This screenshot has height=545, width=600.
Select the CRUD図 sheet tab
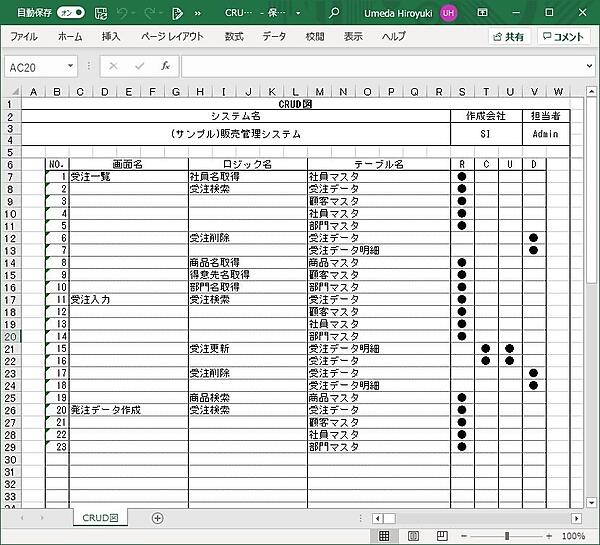[100, 518]
